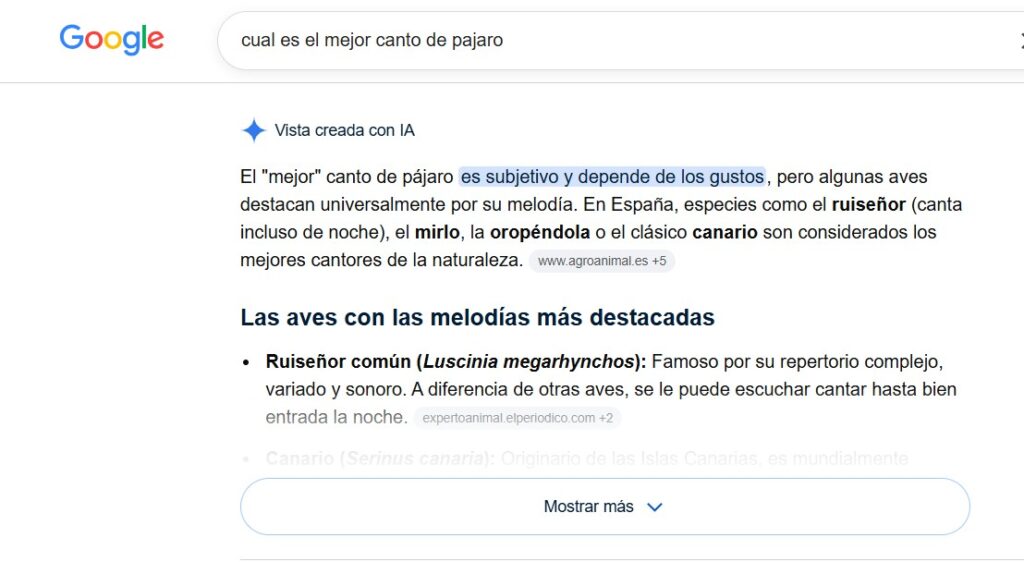Click the bold word 'ruiseñor' in the first paragraph
1024x562 pixels.
[x=869, y=205]
